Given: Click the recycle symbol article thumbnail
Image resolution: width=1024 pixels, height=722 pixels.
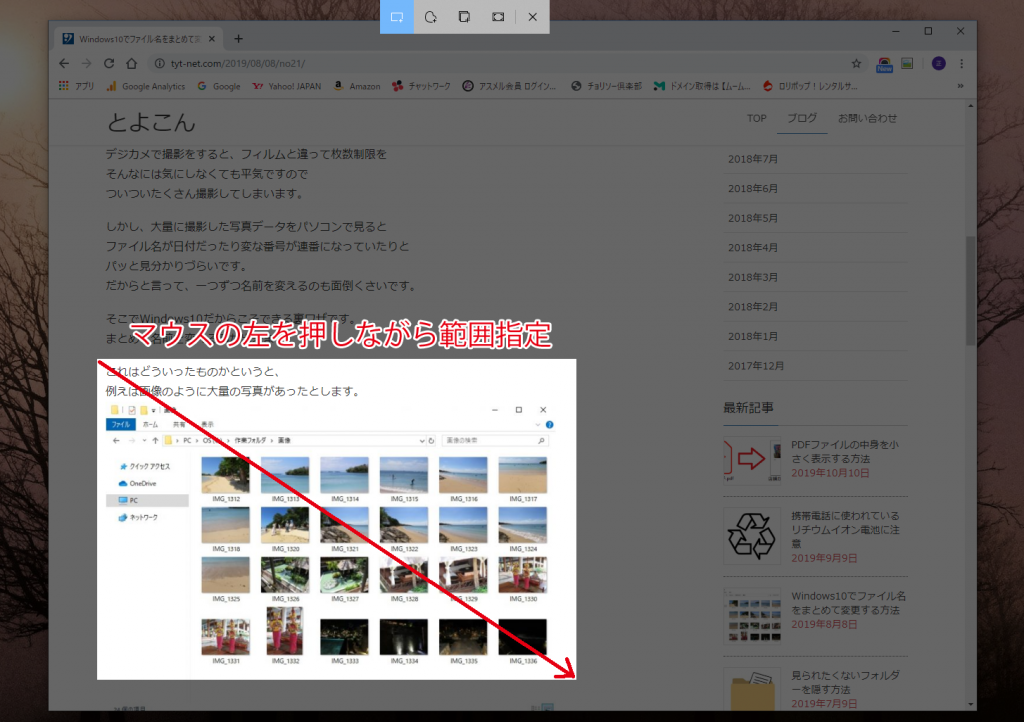Looking at the screenshot, I should (x=752, y=536).
